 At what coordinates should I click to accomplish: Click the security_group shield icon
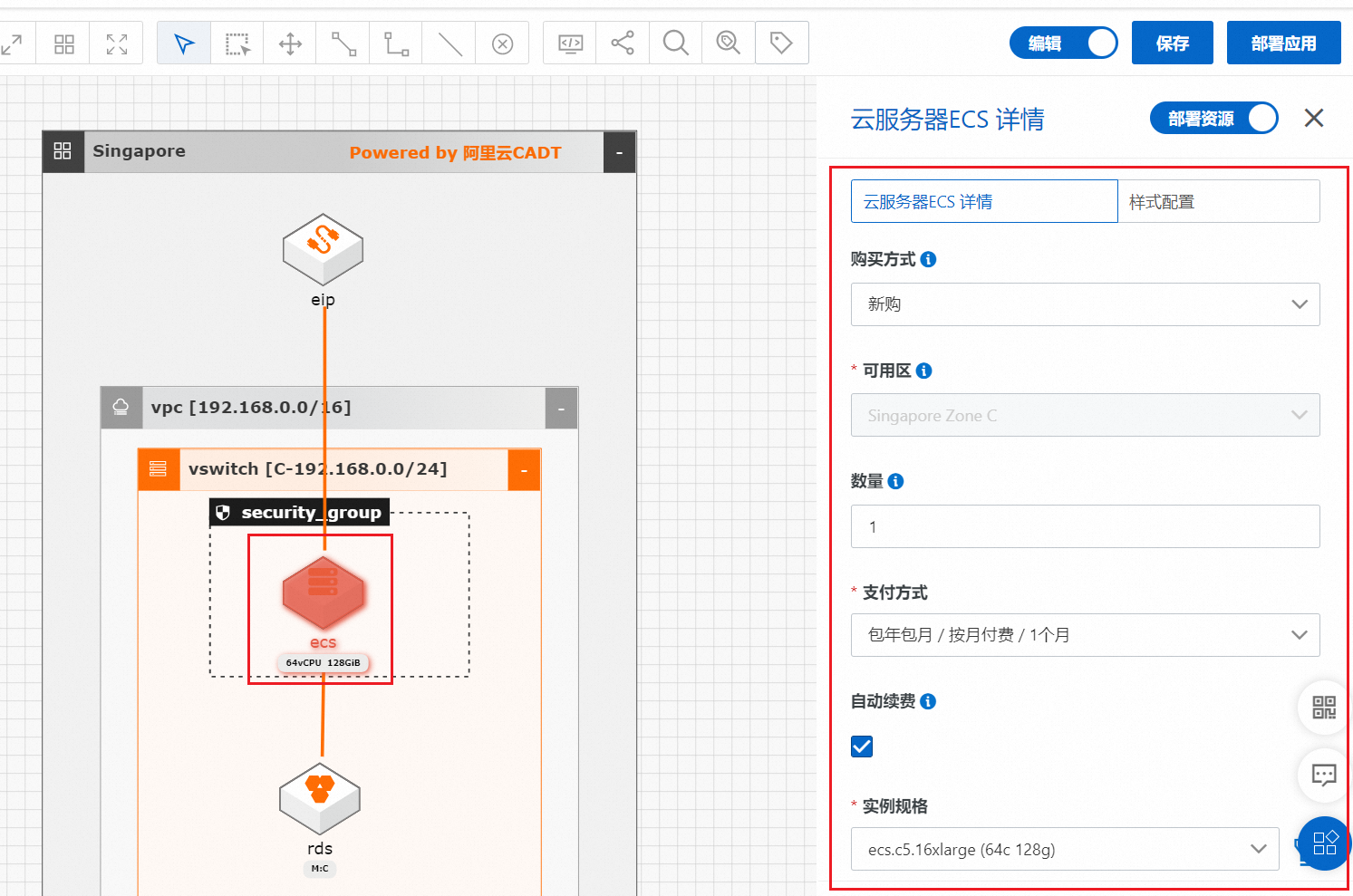(x=223, y=513)
